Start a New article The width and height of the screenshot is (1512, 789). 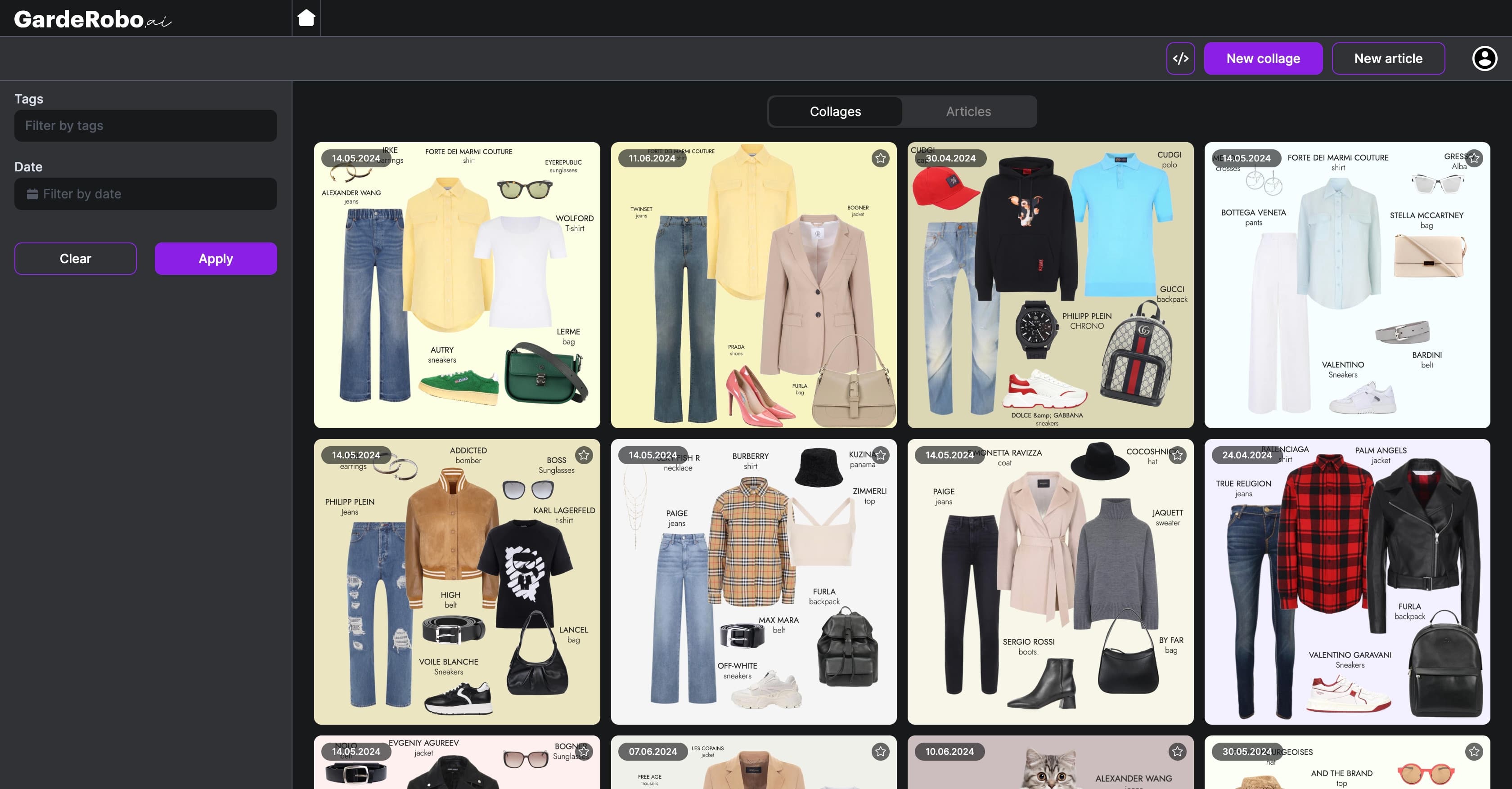point(1388,58)
